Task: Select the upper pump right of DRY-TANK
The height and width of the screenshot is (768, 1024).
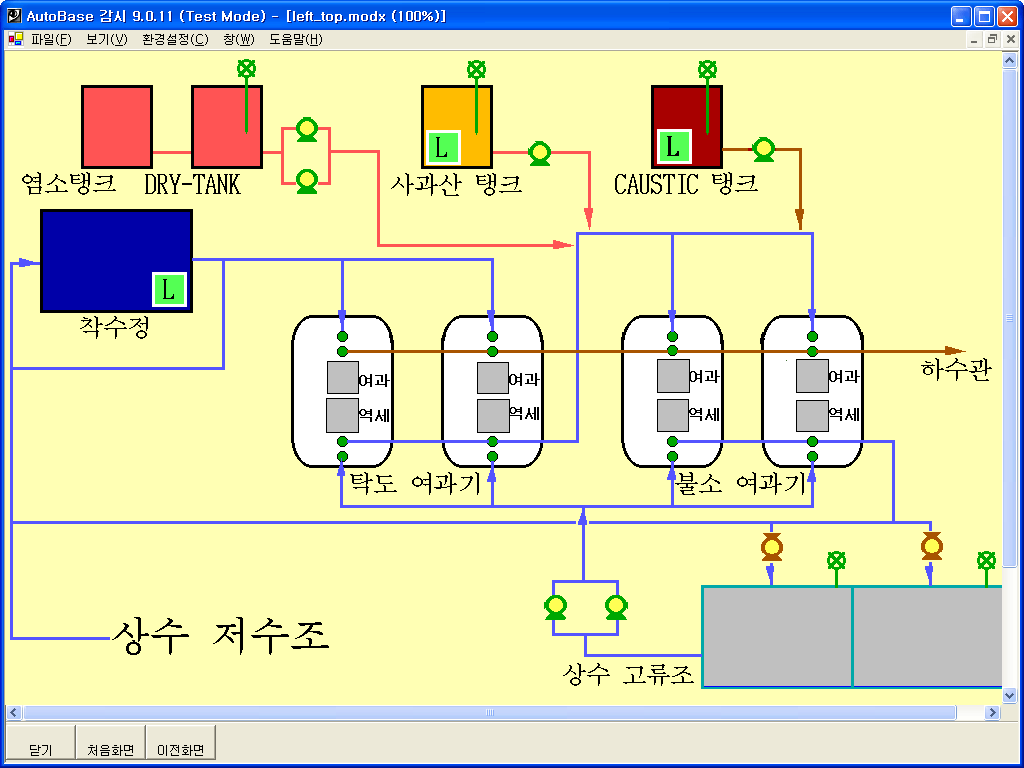Action: [307, 131]
